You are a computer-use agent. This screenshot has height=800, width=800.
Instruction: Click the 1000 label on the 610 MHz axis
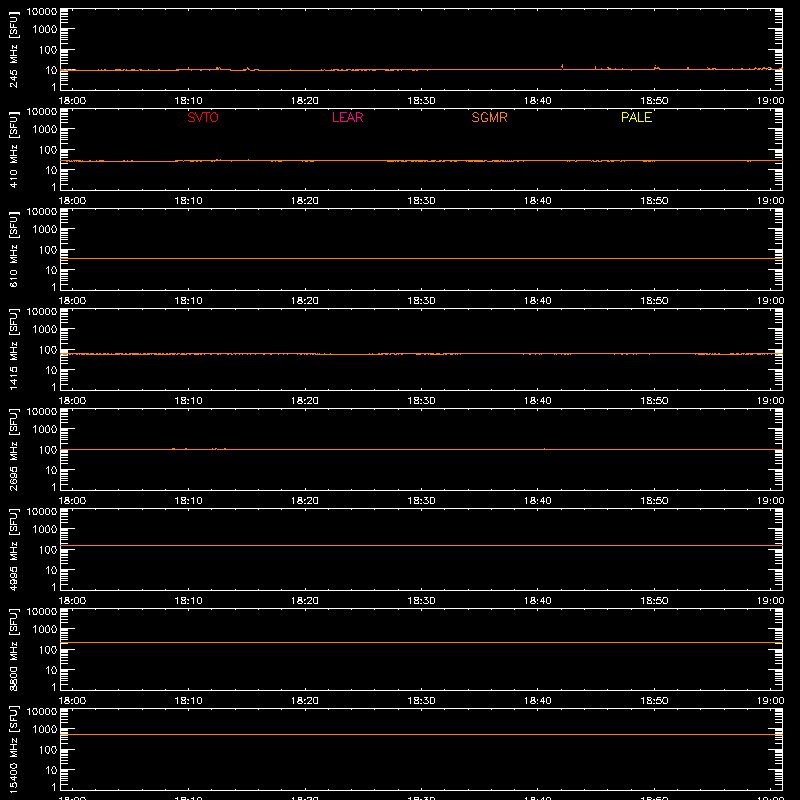[x=45, y=230]
